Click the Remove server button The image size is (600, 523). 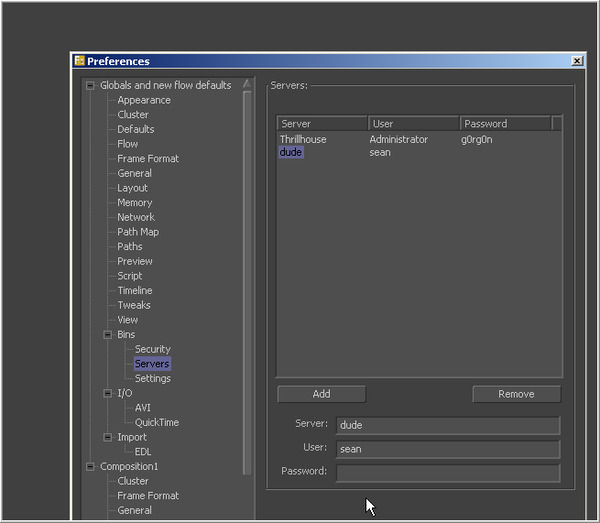pyautogui.click(x=516, y=394)
